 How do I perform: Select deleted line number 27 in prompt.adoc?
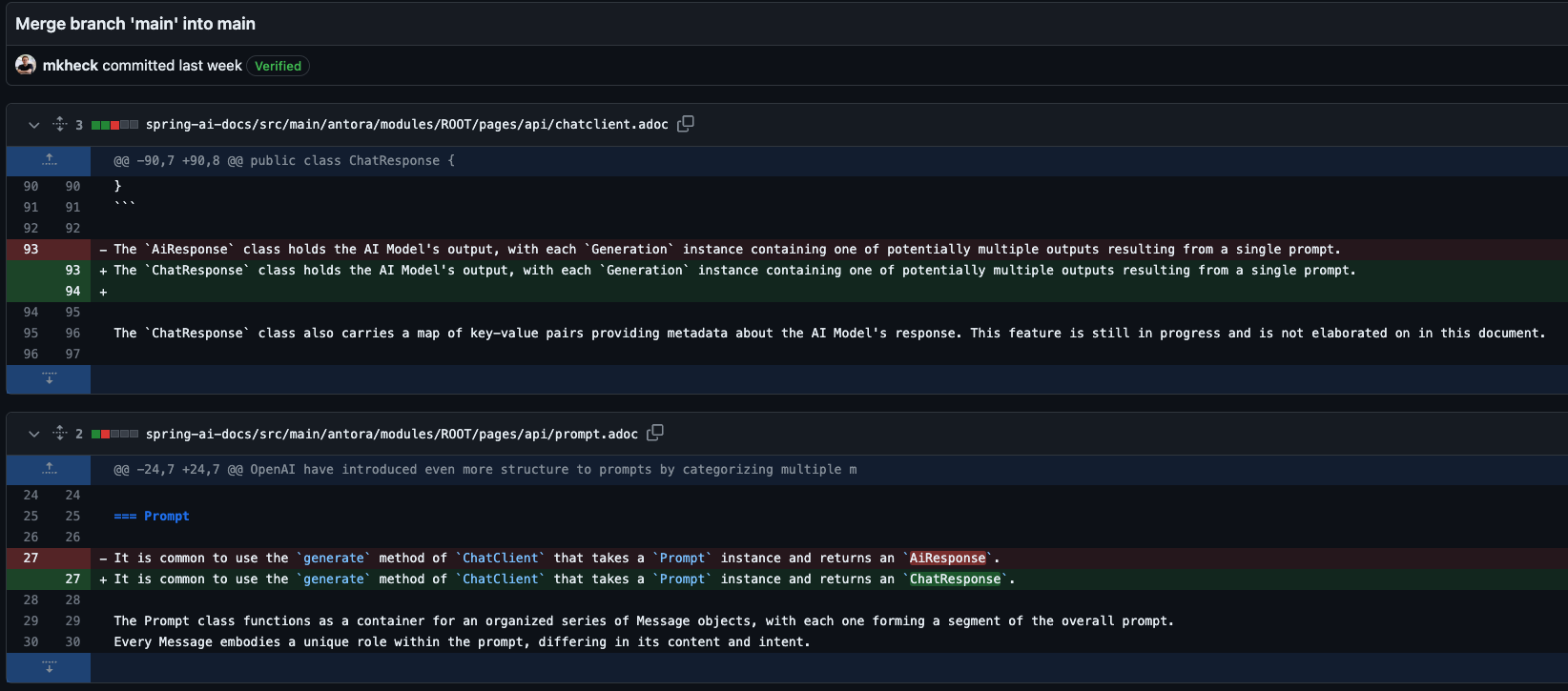tap(31, 558)
